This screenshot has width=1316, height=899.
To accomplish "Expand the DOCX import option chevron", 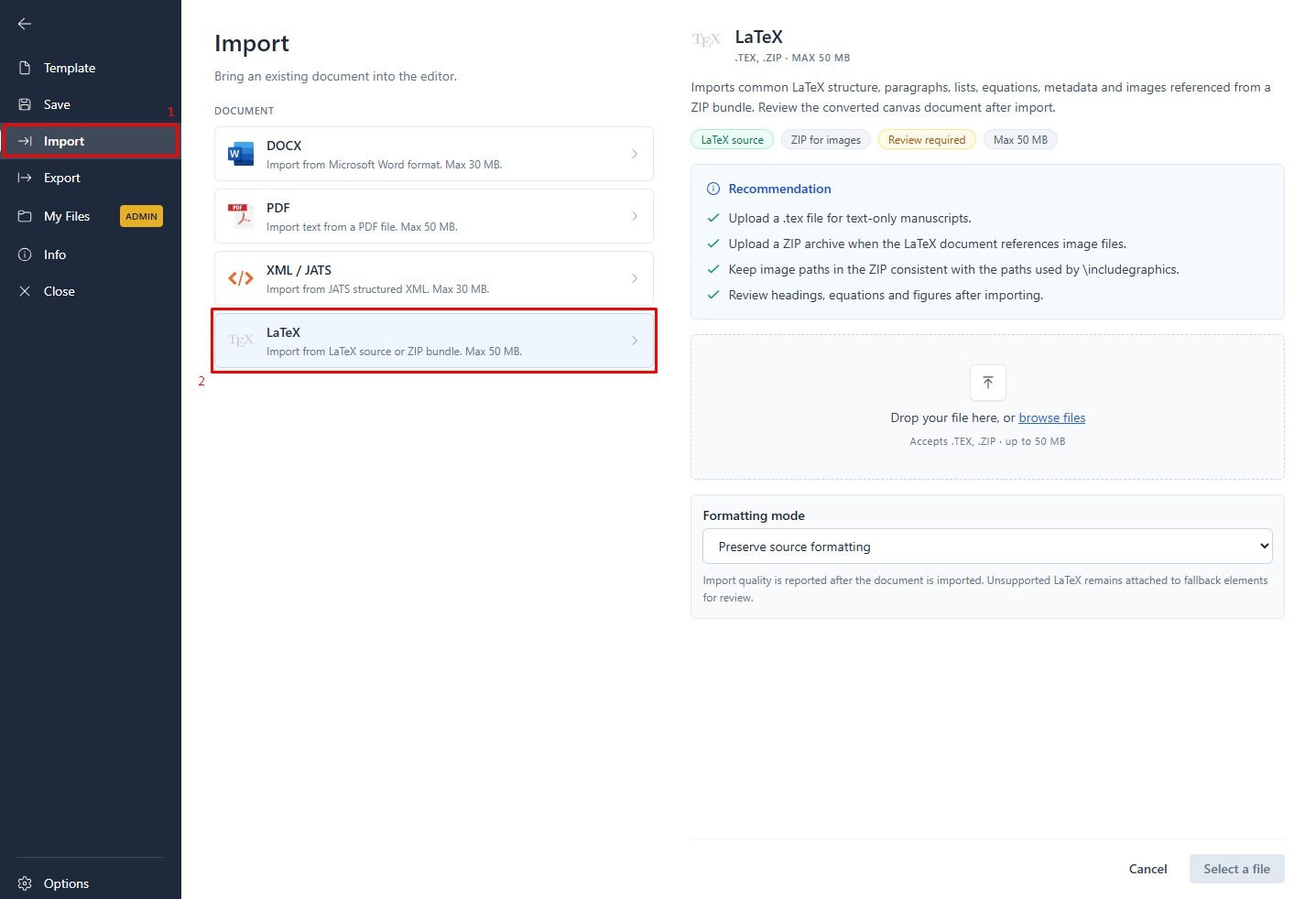I will click(x=635, y=154).
